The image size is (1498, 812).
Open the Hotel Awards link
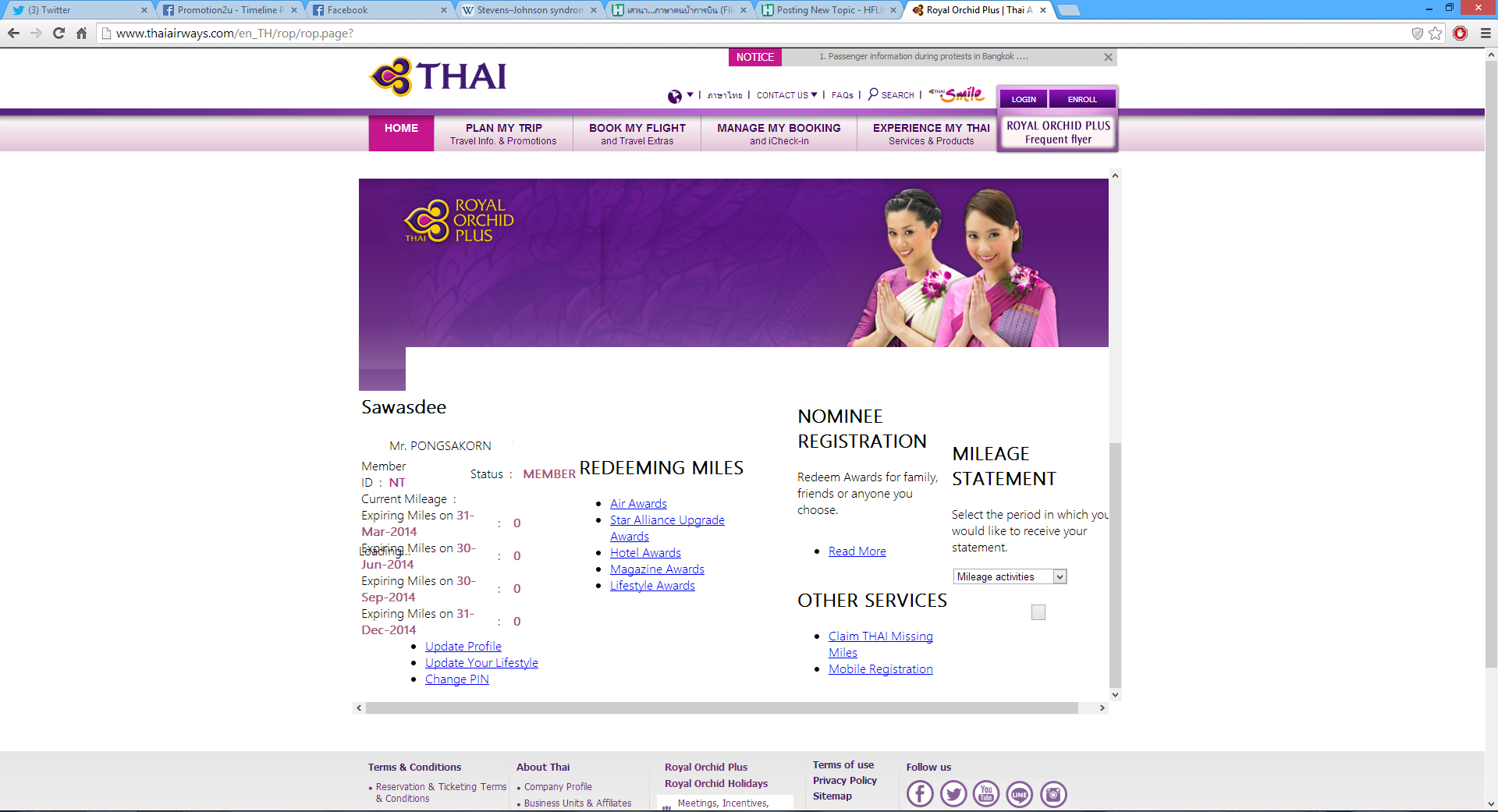645,553
